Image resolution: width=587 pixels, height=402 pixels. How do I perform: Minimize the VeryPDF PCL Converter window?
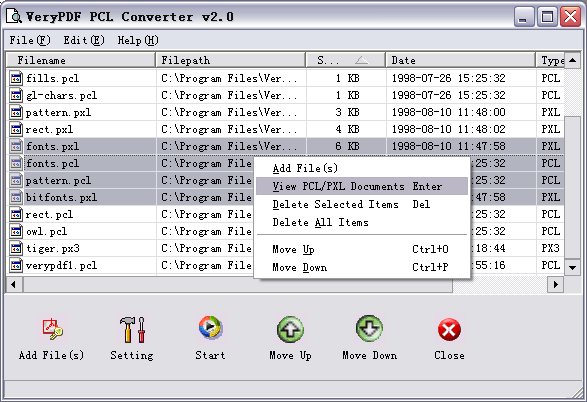(523, 16)
